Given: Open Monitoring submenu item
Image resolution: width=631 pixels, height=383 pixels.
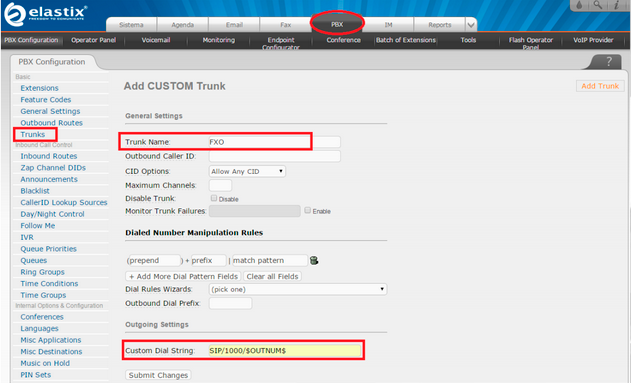Looking at the screenshot, I should tap(219, 40).
